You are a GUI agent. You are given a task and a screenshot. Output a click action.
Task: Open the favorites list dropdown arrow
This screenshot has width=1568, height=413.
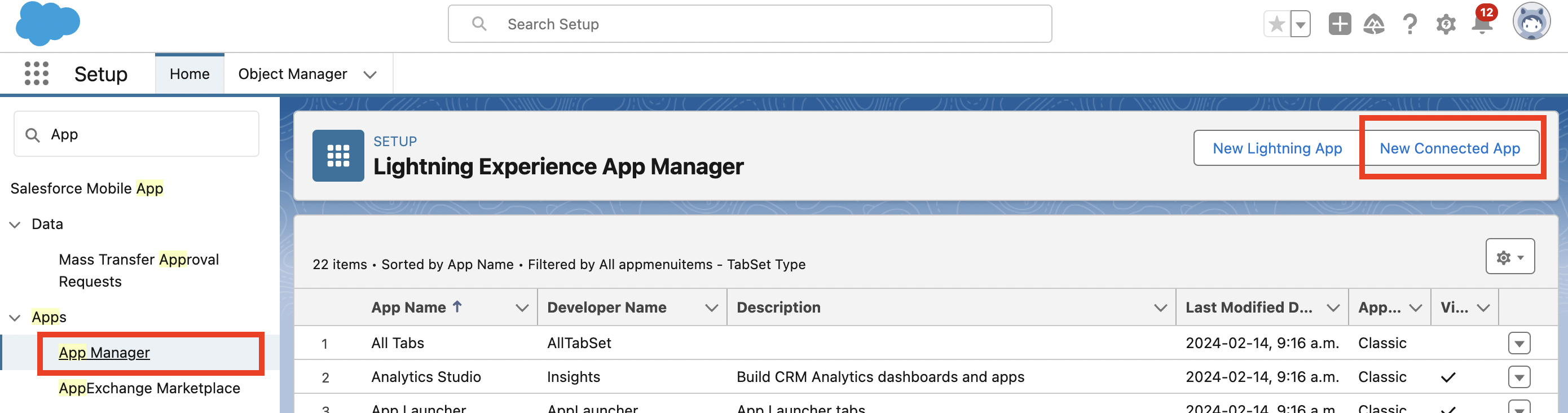coord(1301,24)
